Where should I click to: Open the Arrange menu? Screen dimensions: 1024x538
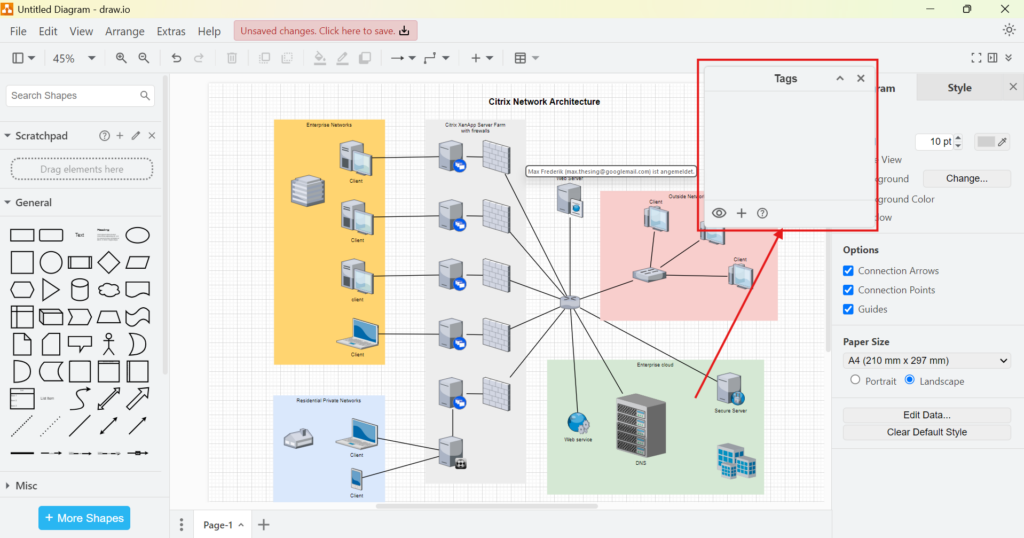click(125, 31)
